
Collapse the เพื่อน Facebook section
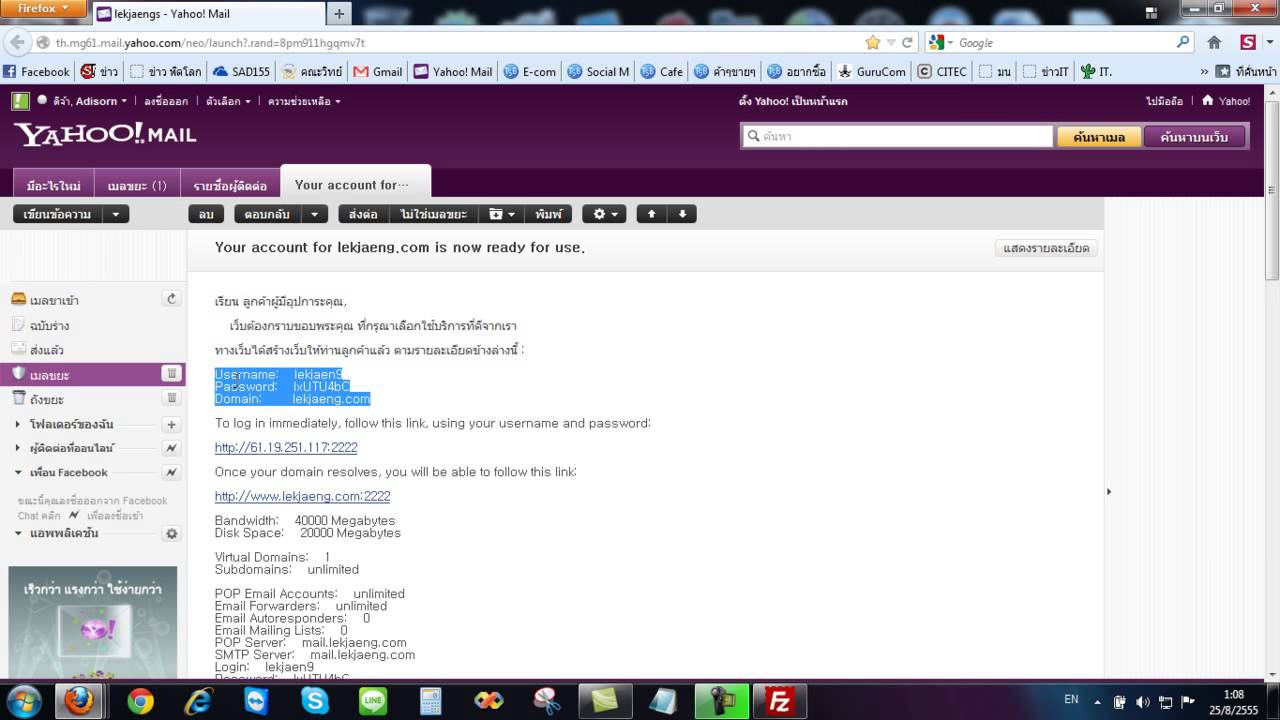pyautogui.click(x=18, y=472)
